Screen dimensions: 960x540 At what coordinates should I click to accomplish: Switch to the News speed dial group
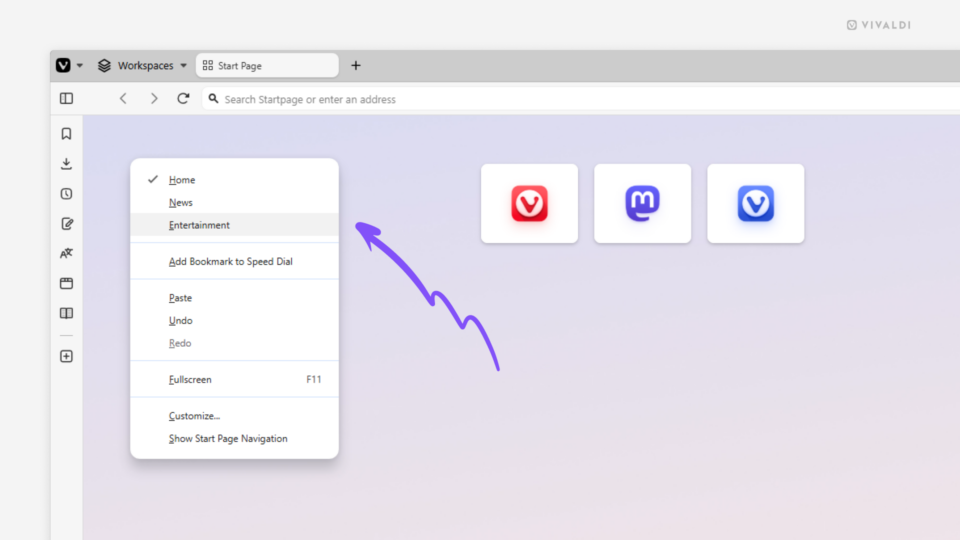pos(234,203)
